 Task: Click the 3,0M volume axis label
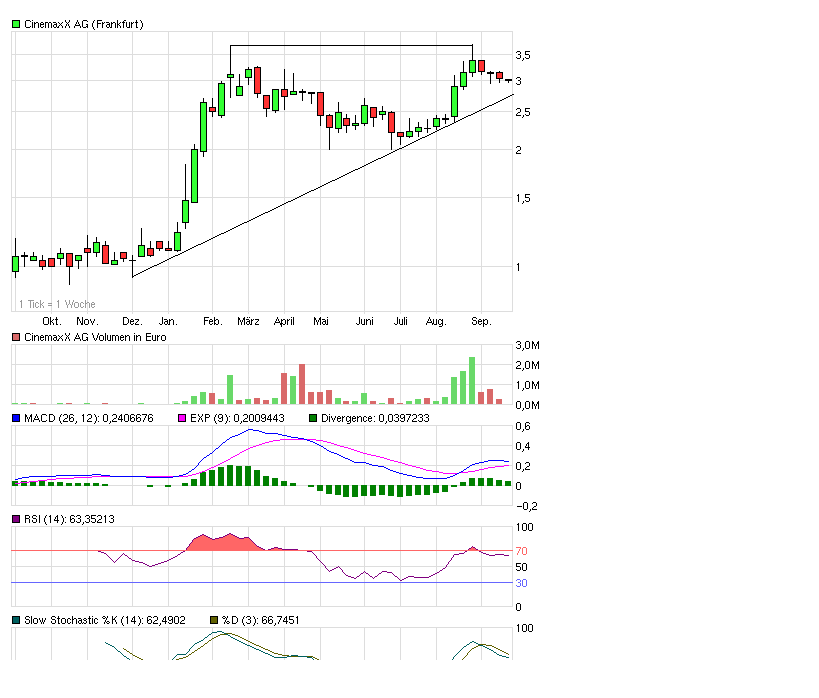pyautogui.click(x=528, y=345)
